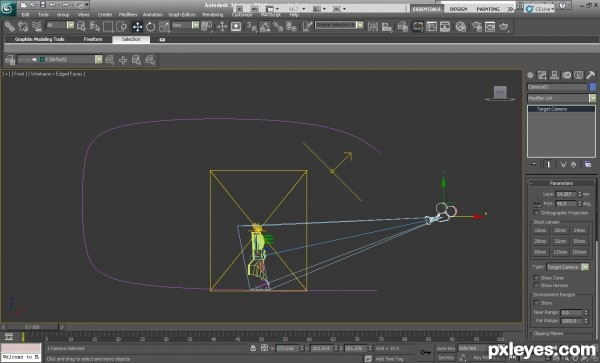Image resolution: width=600 pixels, height=363 pixels.
Task: Select the 24mm stock lens button
Action: pyautogui.click(x=579, y=230)
